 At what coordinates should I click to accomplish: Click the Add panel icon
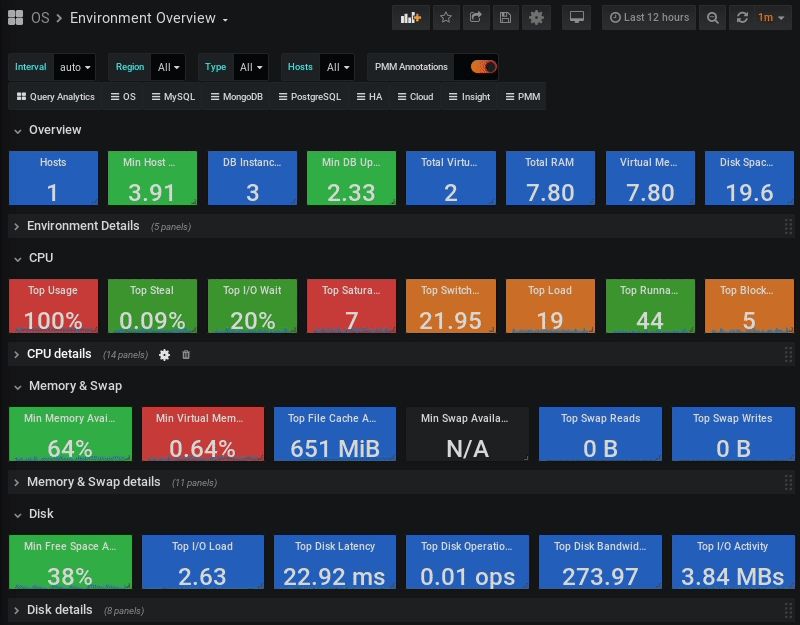[410, 17]
